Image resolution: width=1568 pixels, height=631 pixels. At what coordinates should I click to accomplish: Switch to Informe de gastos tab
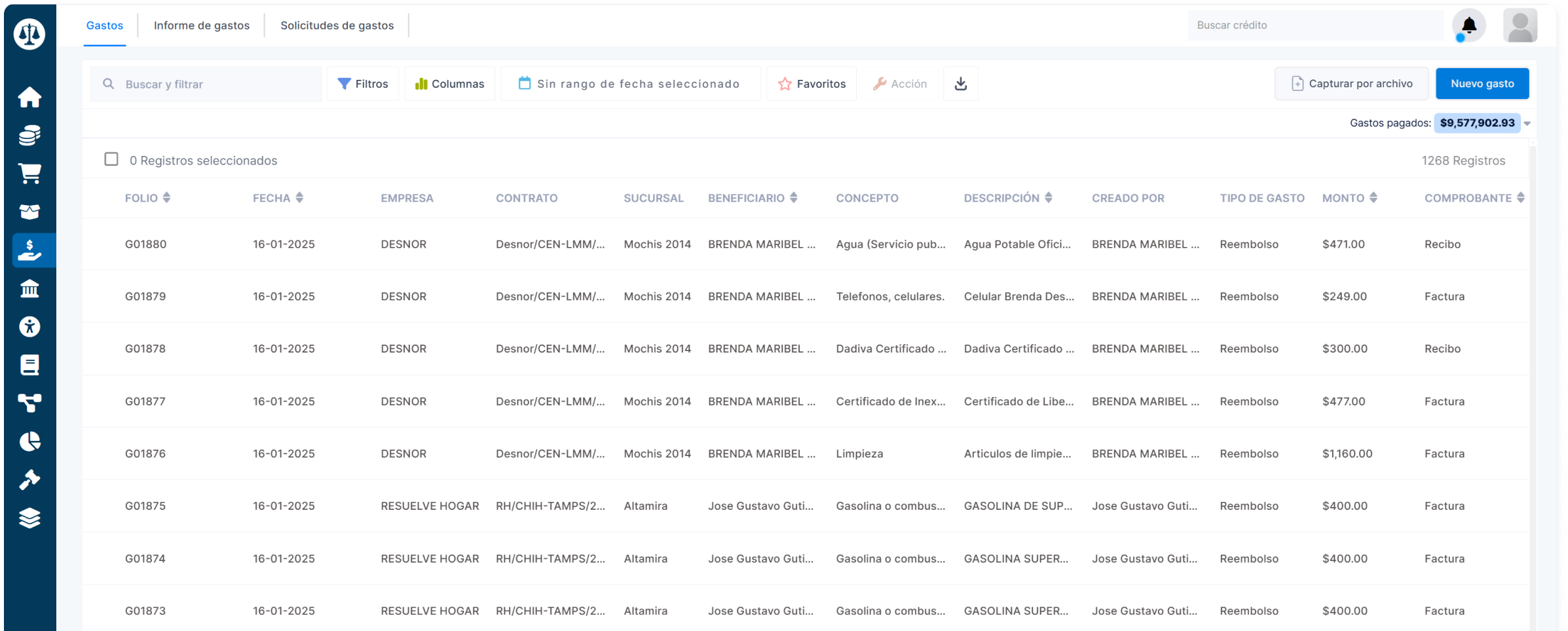pyautogui.click(x=201, y=26)
